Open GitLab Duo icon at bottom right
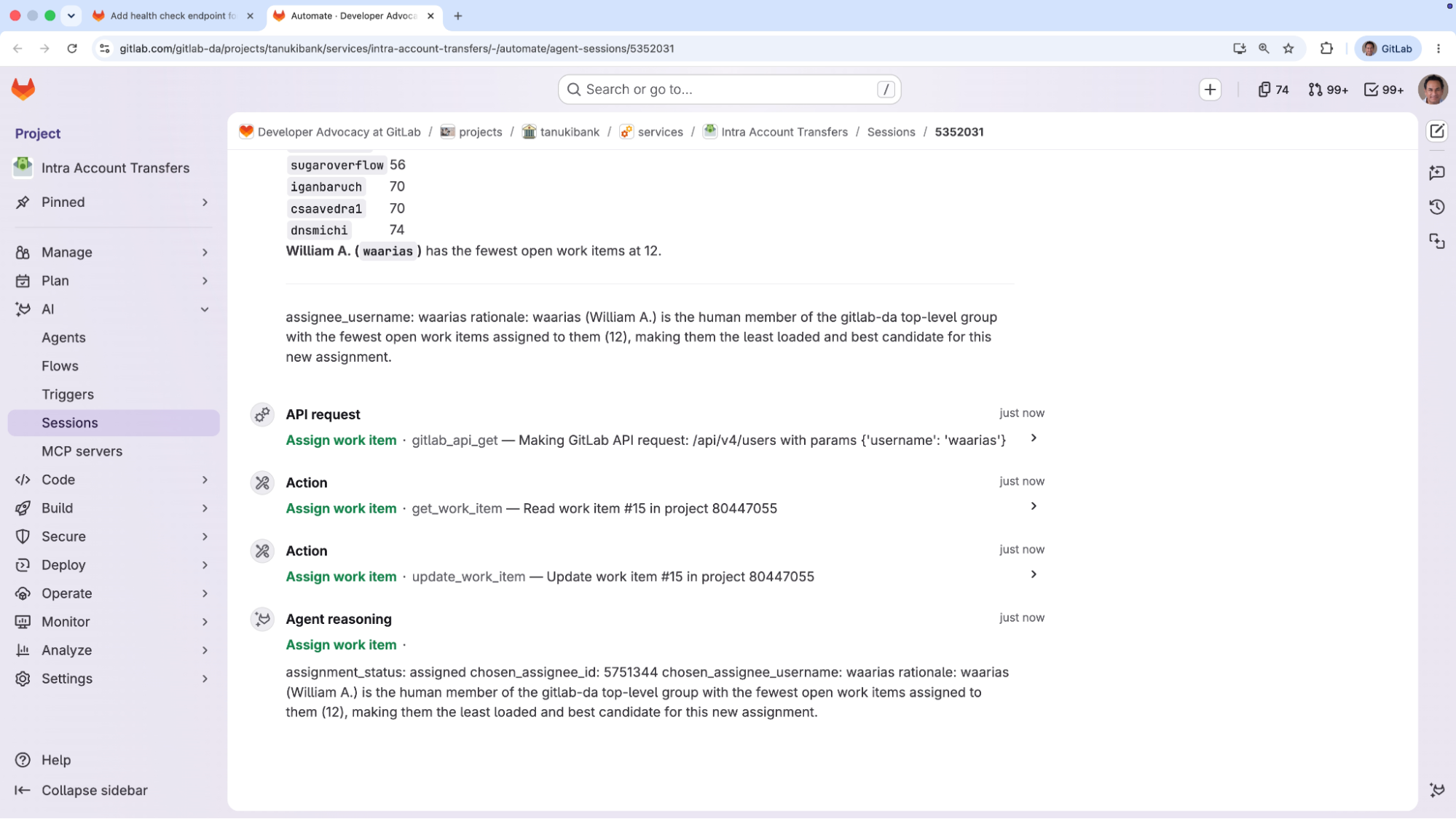 pyautogui.click(x=1436, y=790)
